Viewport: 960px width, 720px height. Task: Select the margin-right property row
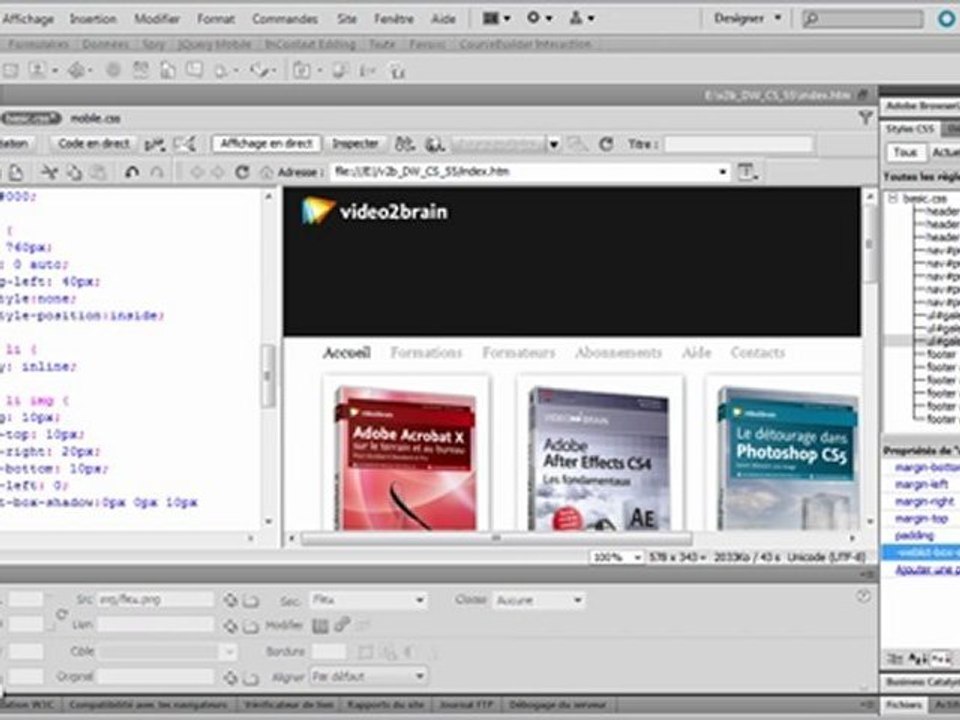click(922, 501)
